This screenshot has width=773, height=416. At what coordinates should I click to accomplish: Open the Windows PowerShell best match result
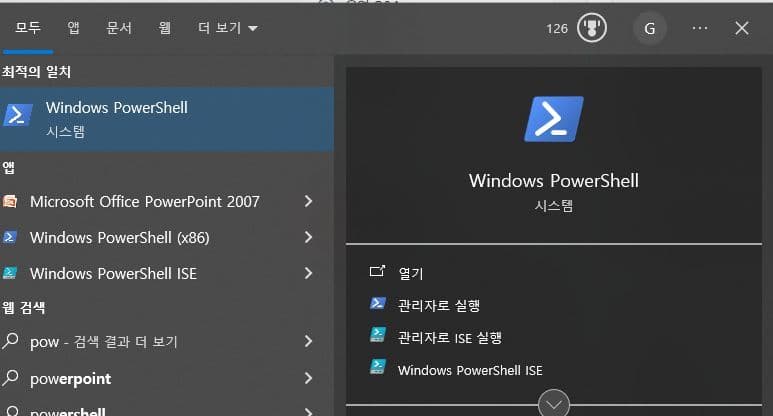pos(167,119)
